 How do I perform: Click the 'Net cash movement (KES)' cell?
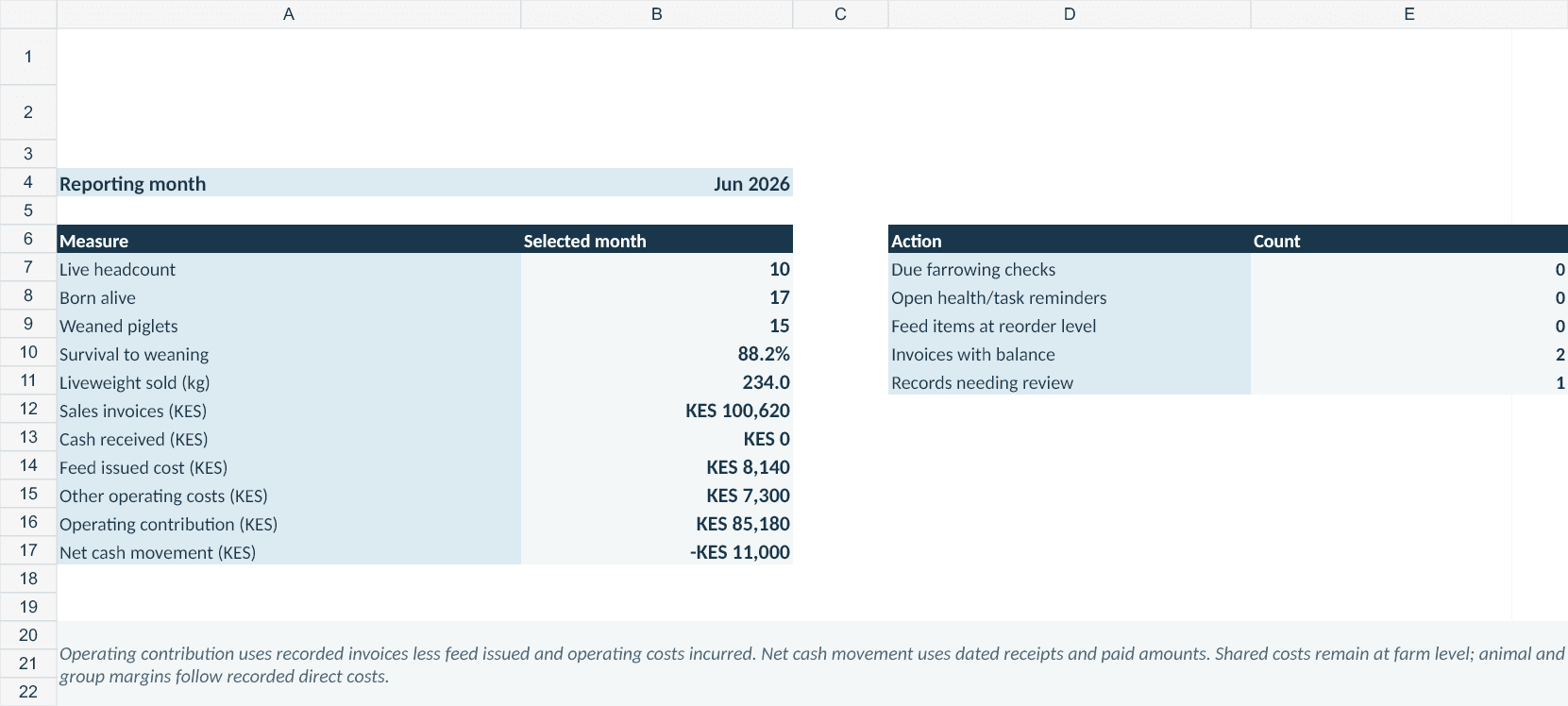pyautogui.click(x=289, y=550)
